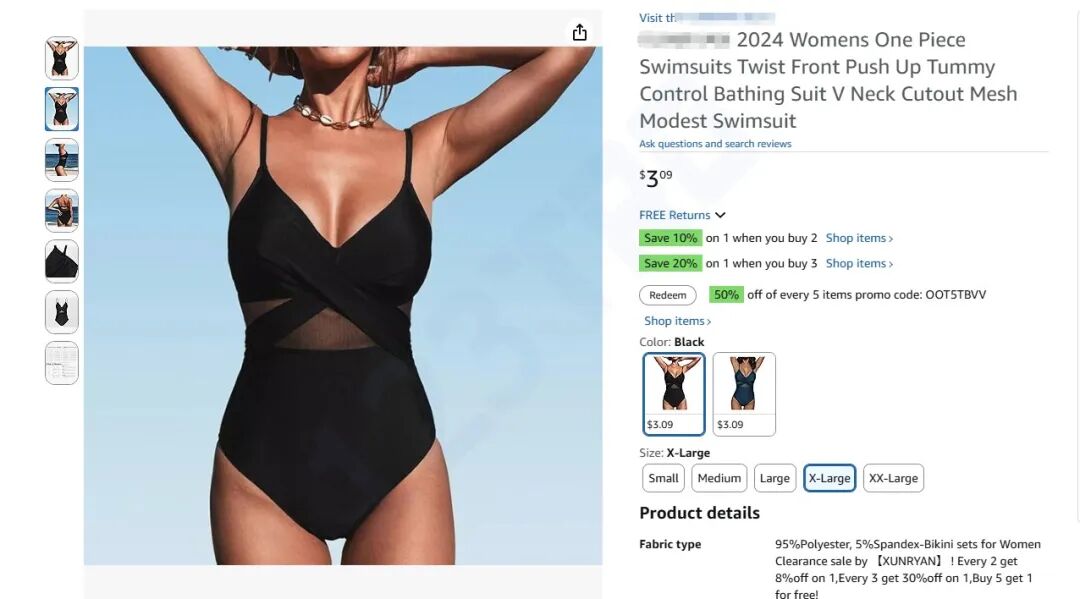The width and height of the screenshot is (1080, 599).
Task: Open the size chart thumbnail
Action: [x=62, y=363]
